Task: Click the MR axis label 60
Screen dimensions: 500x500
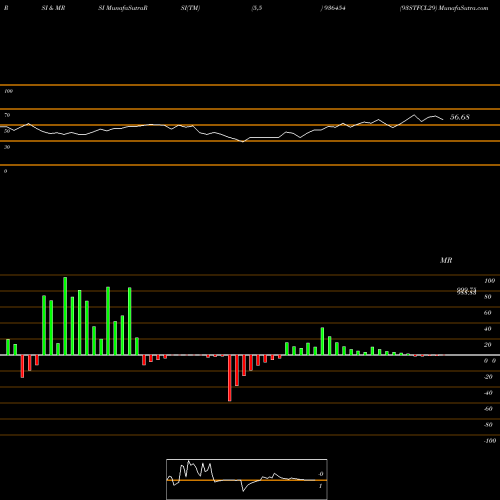Action: [488, 313]
